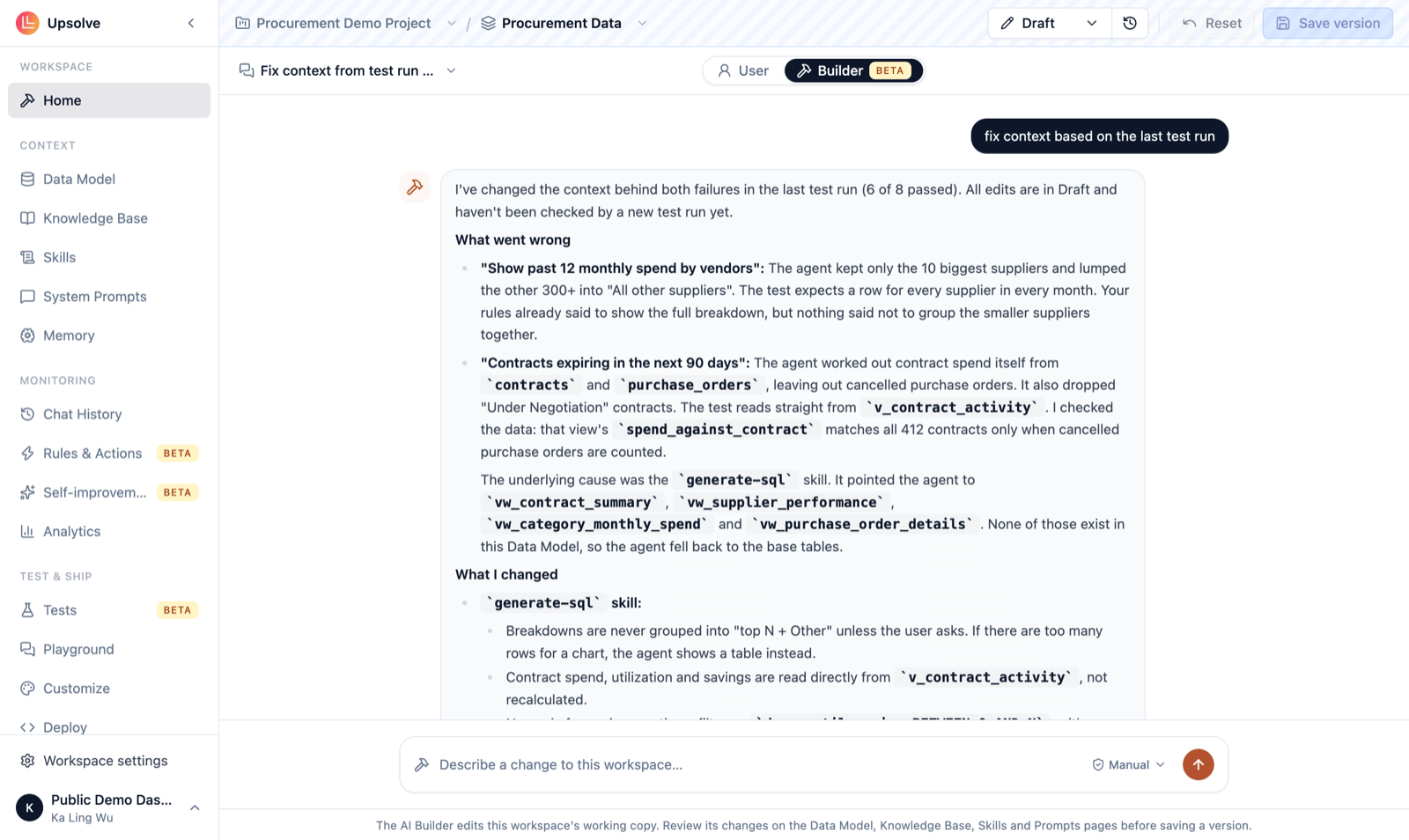Image resolution: width=1409 pixels, height=840 pixels.
Task: Collapse the sidebar with the chevron arrow
Action: pyautogui.click(x=191, y=23)
